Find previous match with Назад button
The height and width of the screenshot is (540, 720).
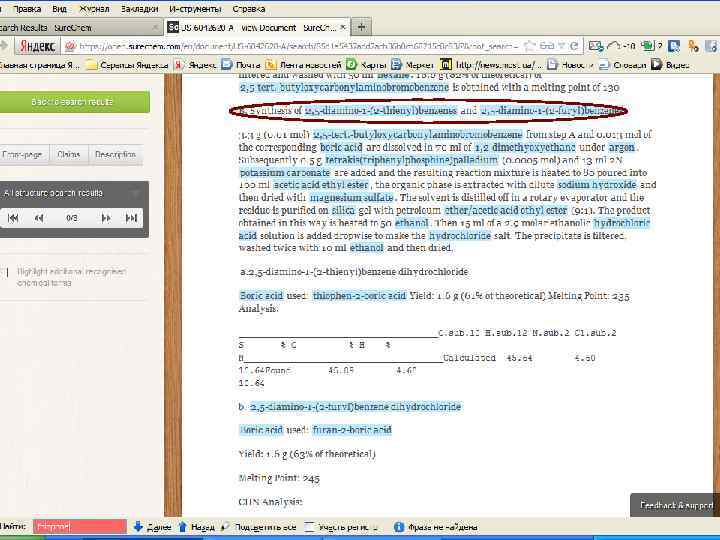tap(197, 527)
